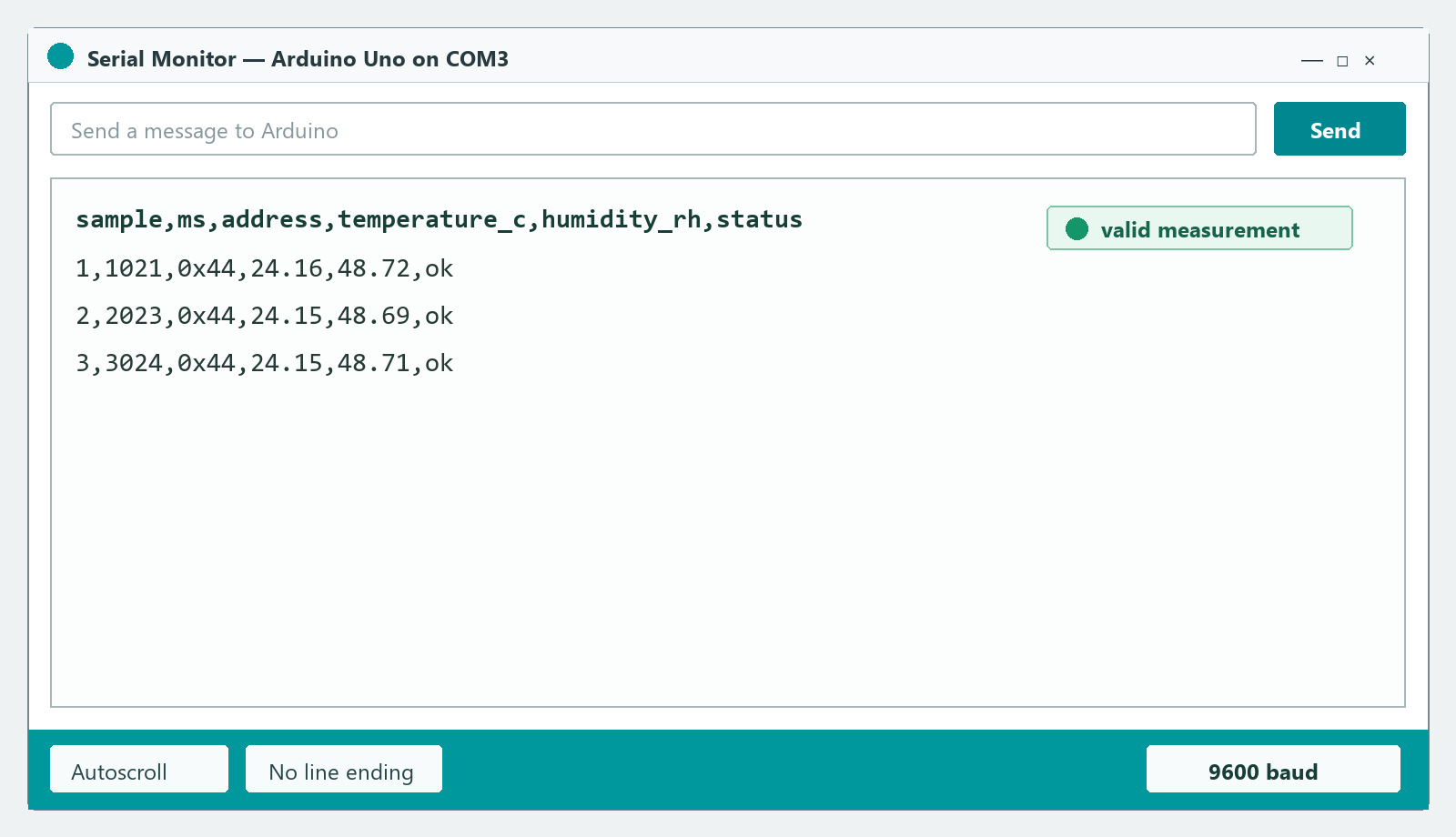This screenshot has height=837, width=1456.
Task: Open the 9600 baud rate selector
Action: tap(1273, 770)
